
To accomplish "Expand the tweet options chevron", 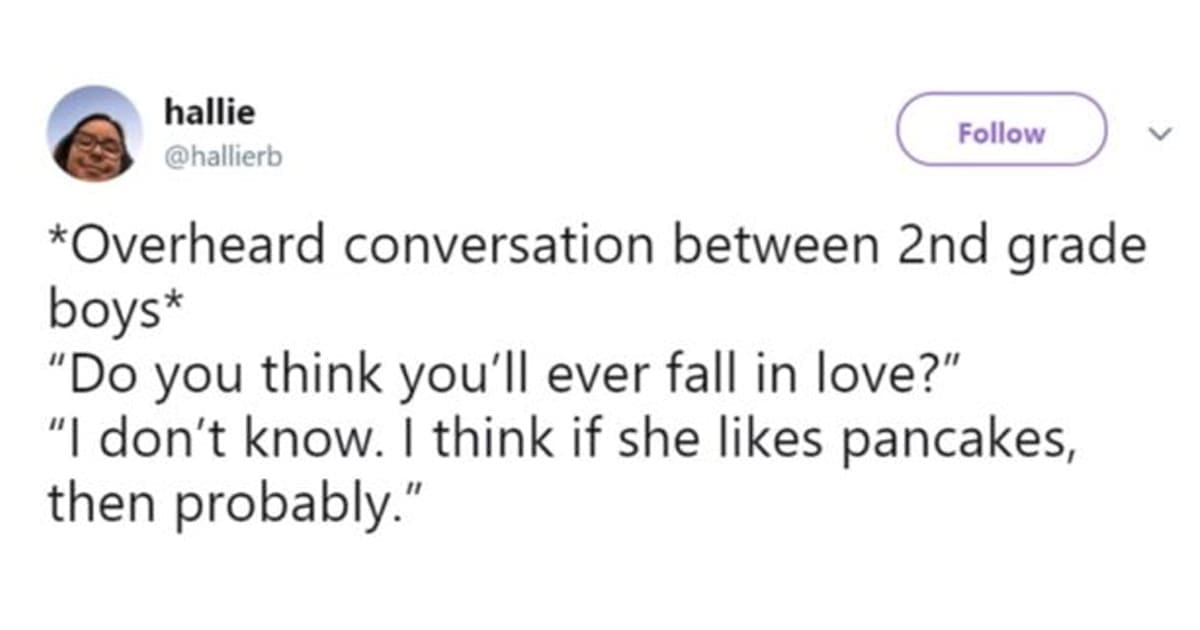I will tap(1158, 132).
